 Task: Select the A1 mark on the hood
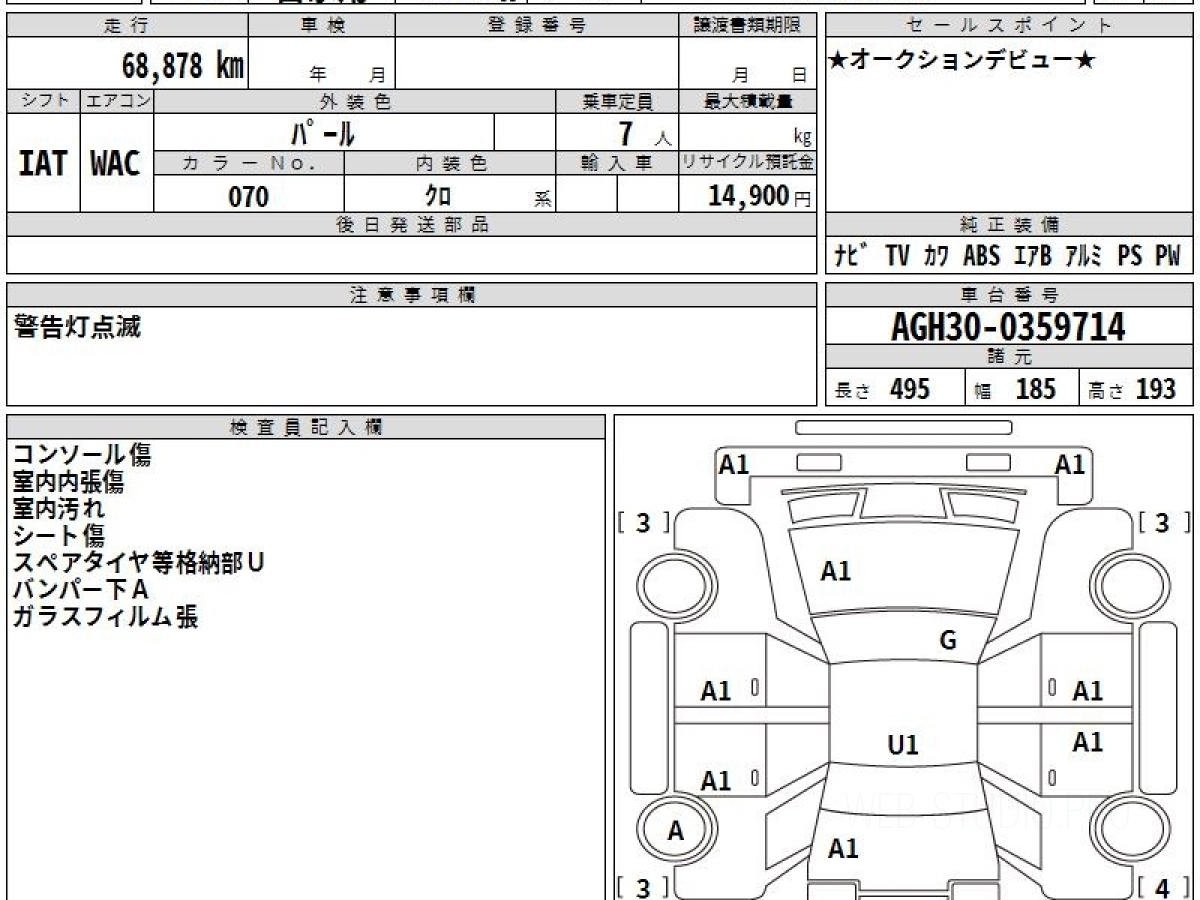(x=835, y=571)
